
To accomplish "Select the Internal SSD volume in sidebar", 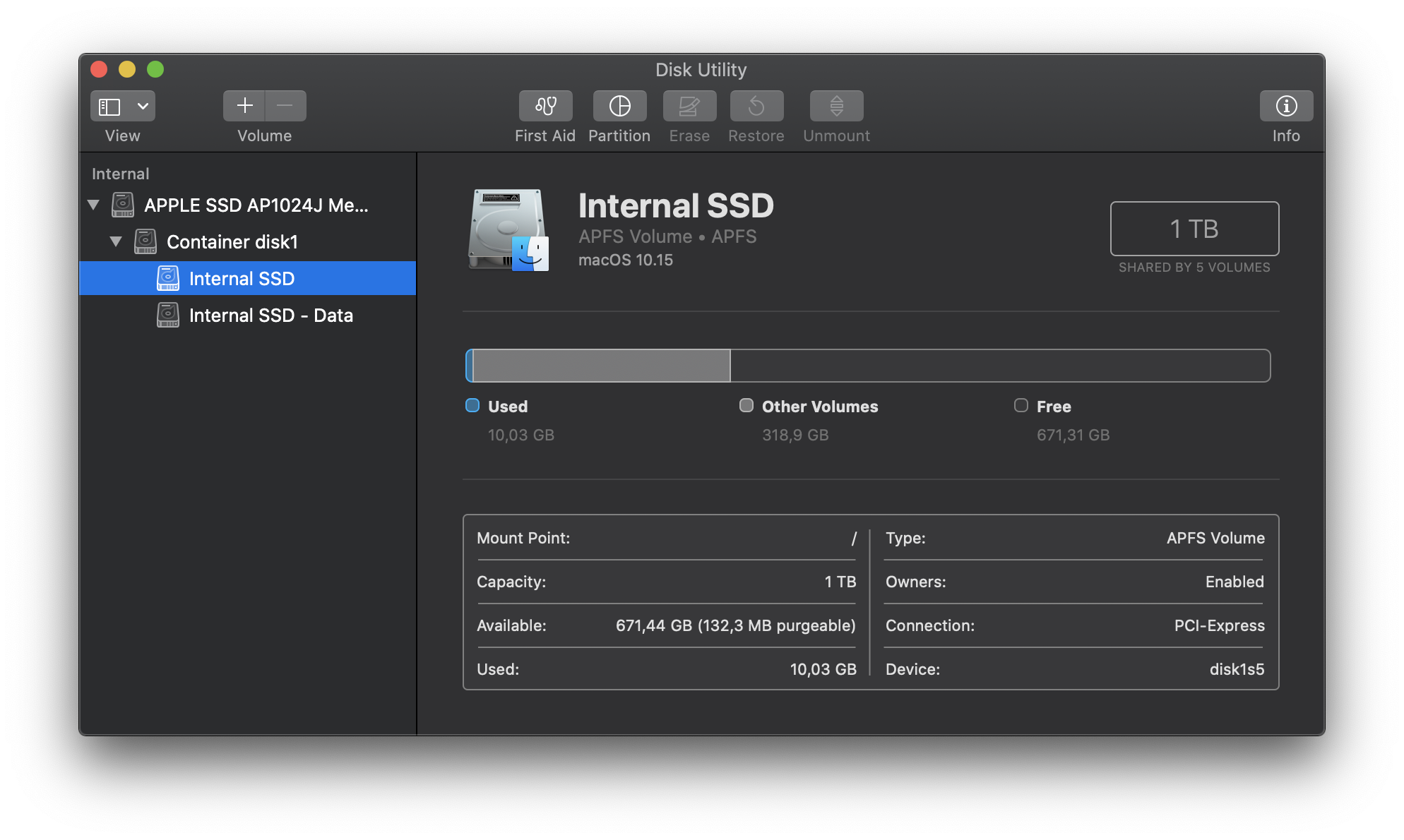I will 242,279.
